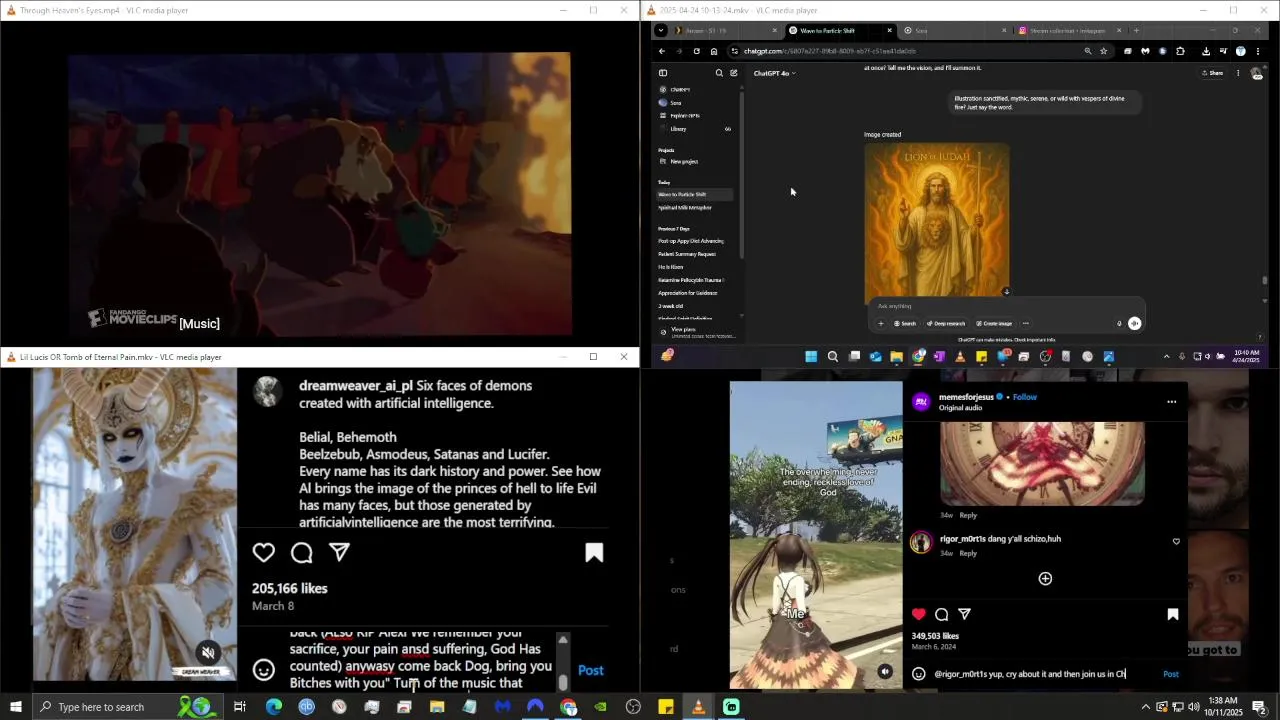1280x720 pixels.
Task: Share the dreamweaver_ai_pl post via paper-plane icon
Action: pos(340,552)
